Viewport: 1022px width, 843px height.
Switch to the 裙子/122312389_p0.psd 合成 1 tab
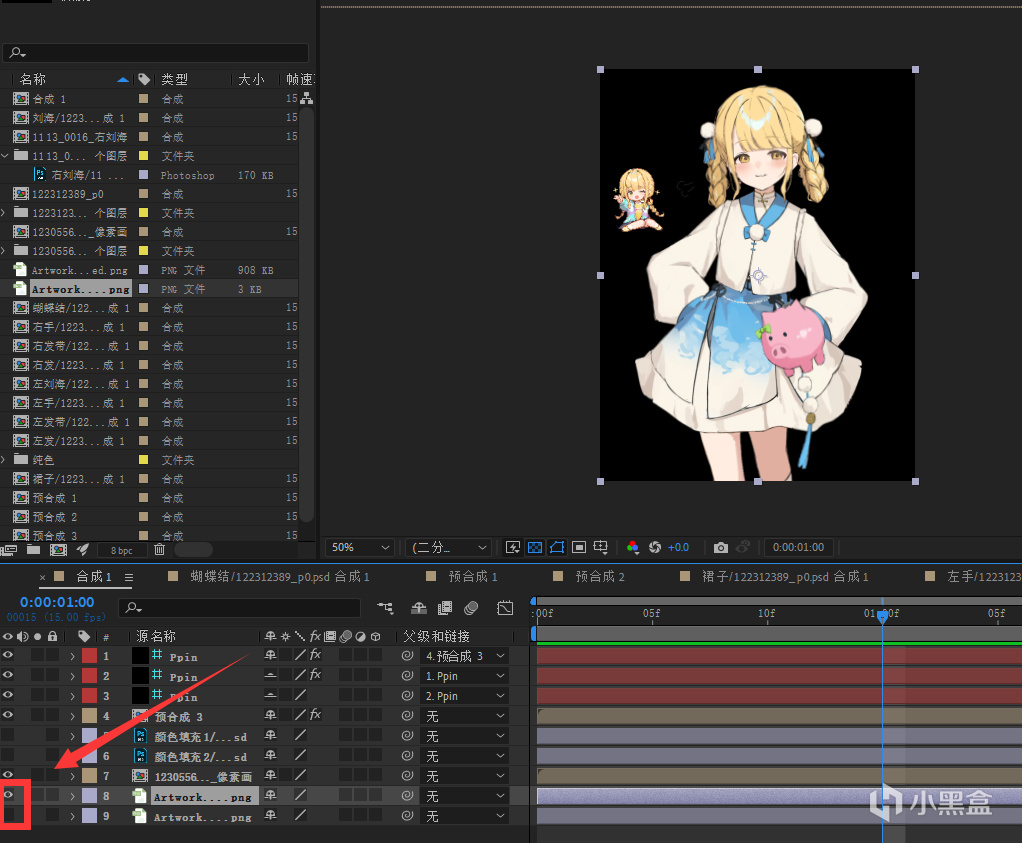pos(785,576)
